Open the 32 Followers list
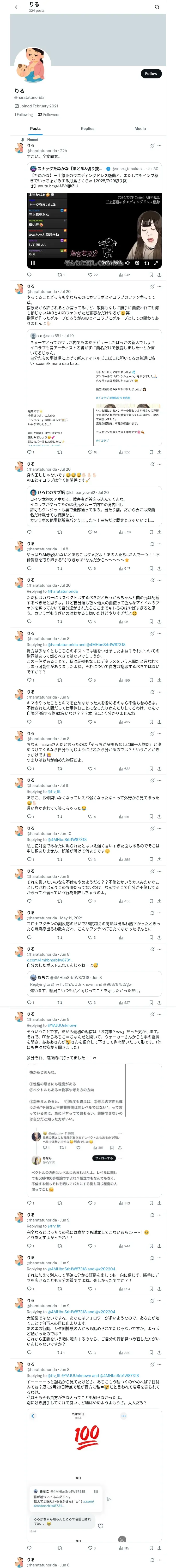176x1568 pixels. coord(48,114)
